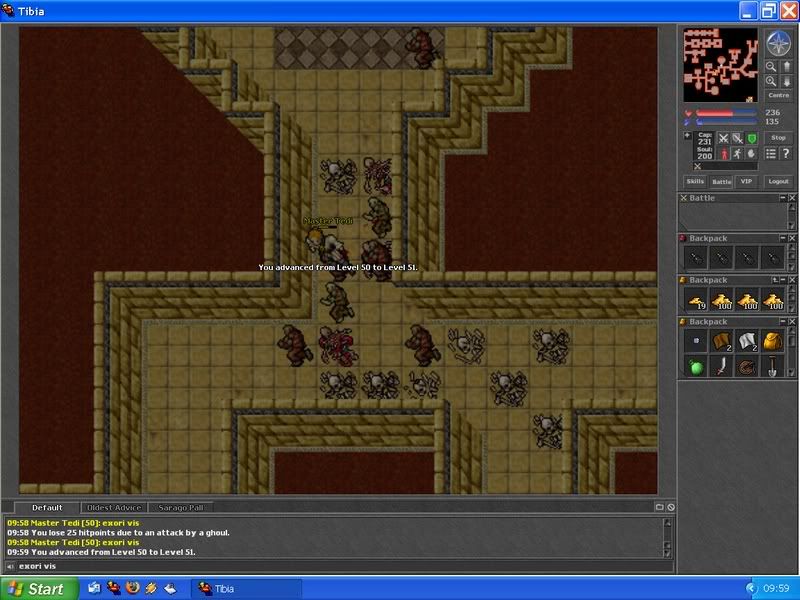The height and width of the screenshot is (600, 800).
Task: Toggle the Battle window button
Action: pyautogui.click(x=721, y=182)
